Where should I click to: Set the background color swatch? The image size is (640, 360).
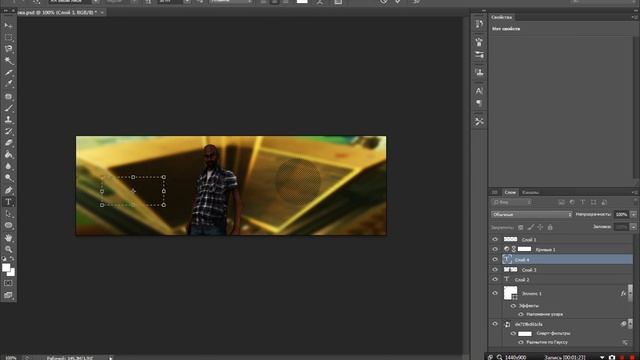[x=12, y=273]
